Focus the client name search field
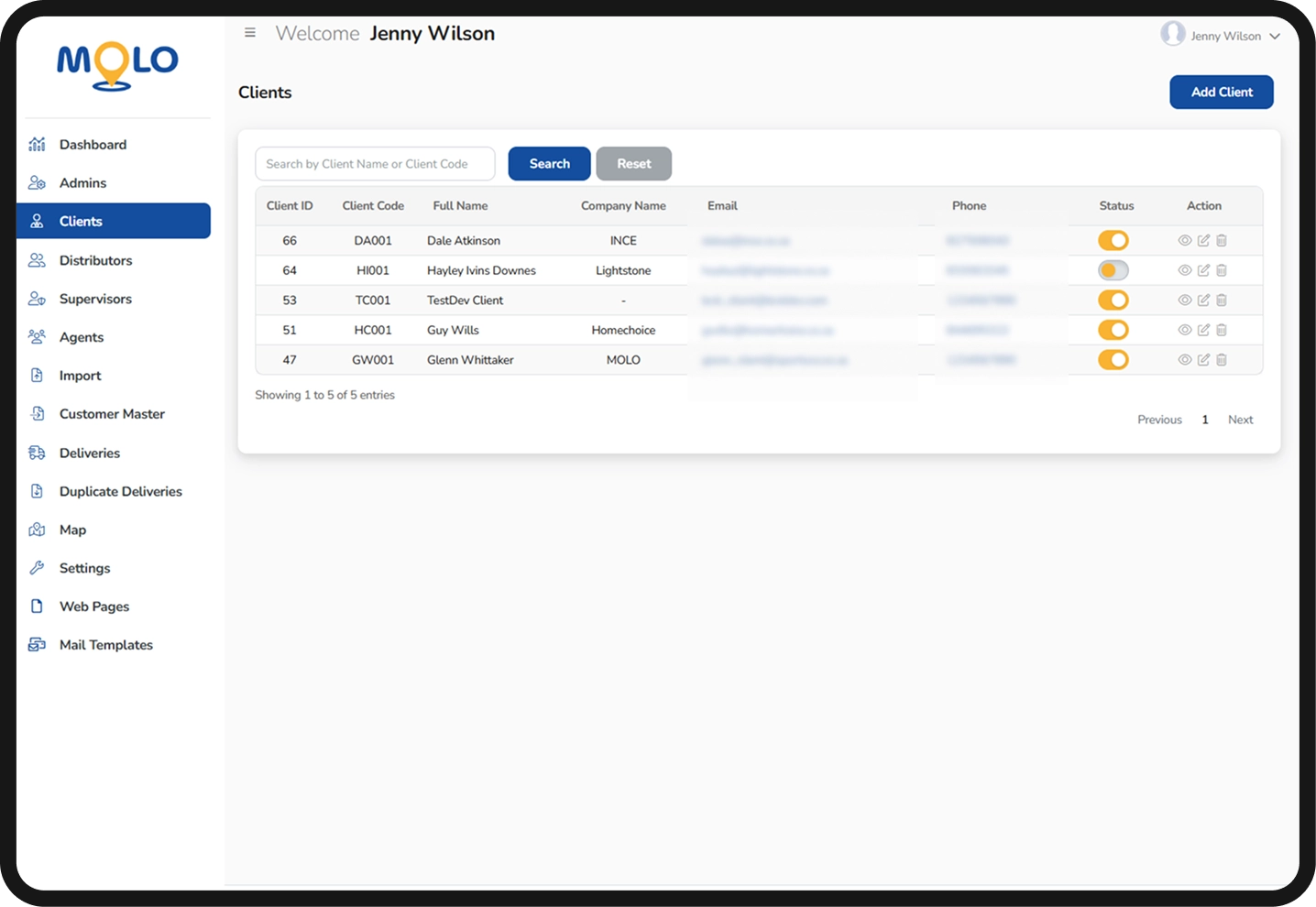Viewport: 1316px width, 907px height. coord(375,164)
